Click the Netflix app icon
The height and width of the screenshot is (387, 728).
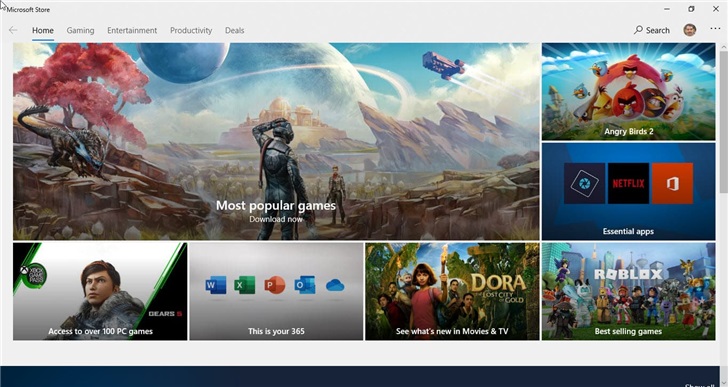click(628, 183)
